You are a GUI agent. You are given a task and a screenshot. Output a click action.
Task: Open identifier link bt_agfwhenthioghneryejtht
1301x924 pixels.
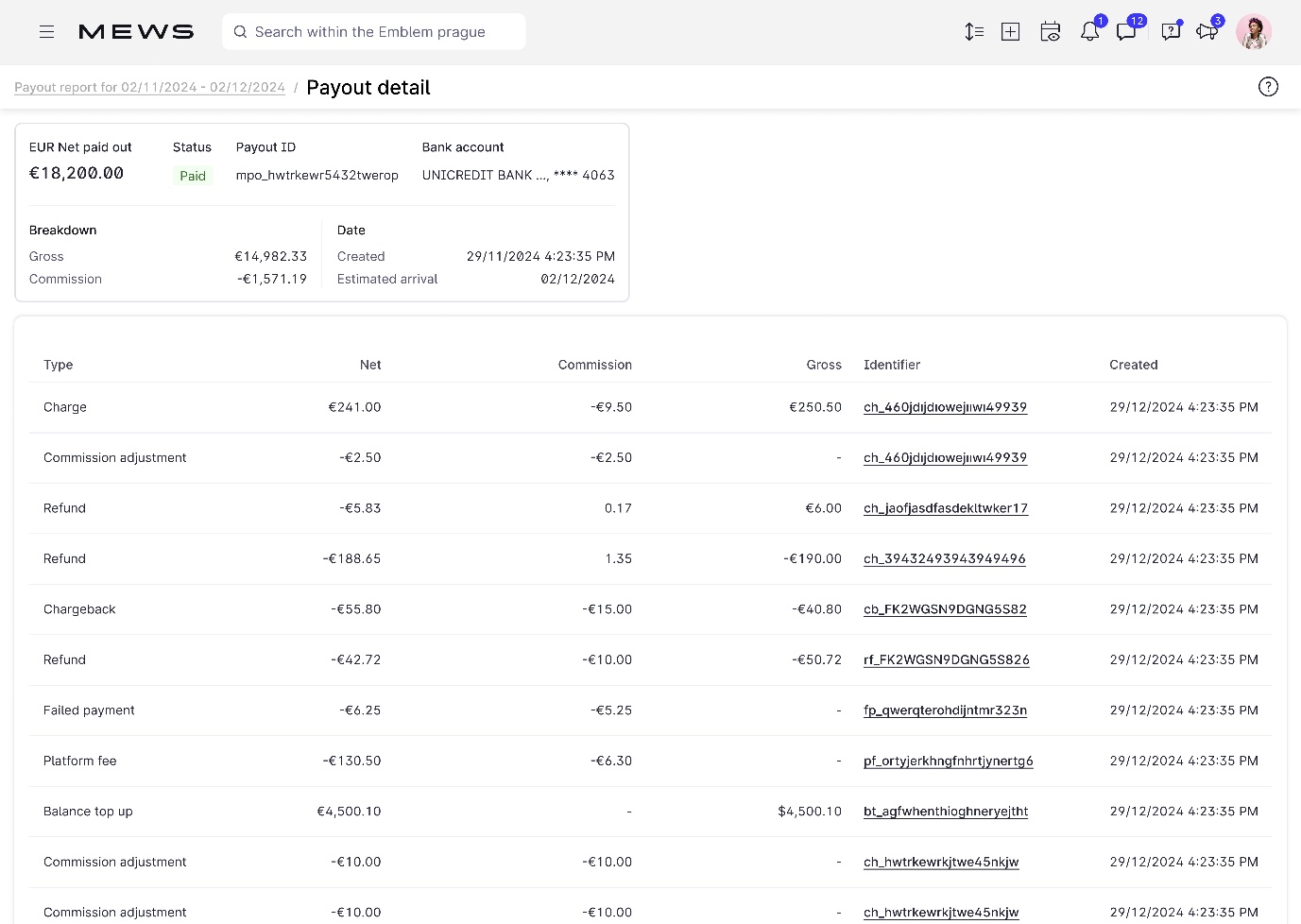[945, 811]
